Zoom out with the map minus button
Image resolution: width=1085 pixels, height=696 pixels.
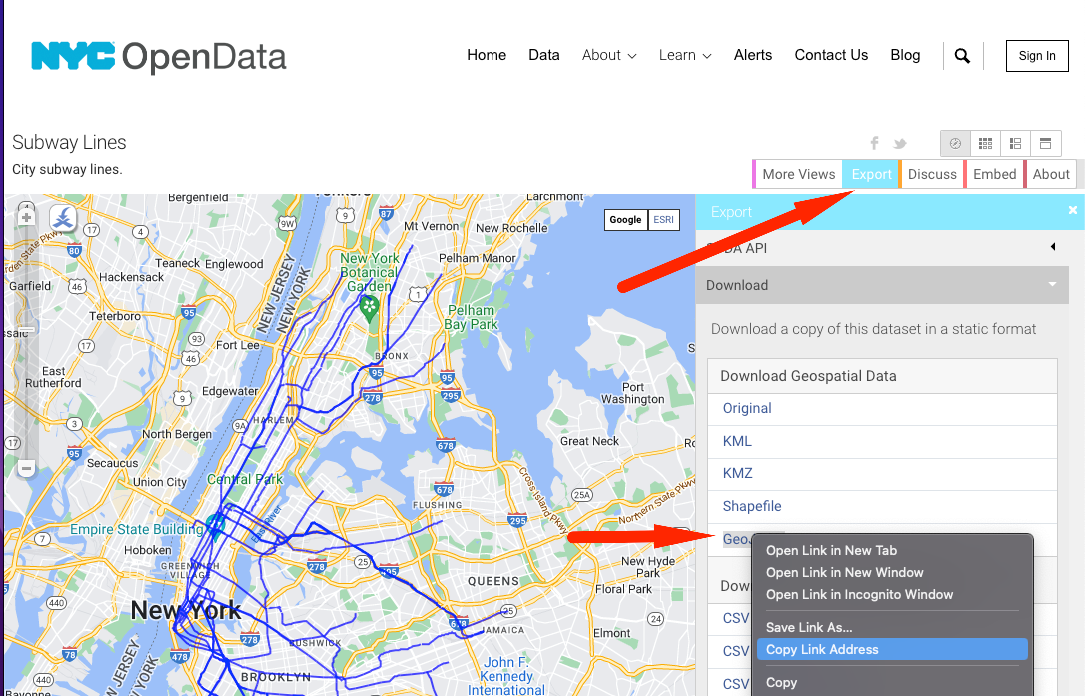(26, 468)
